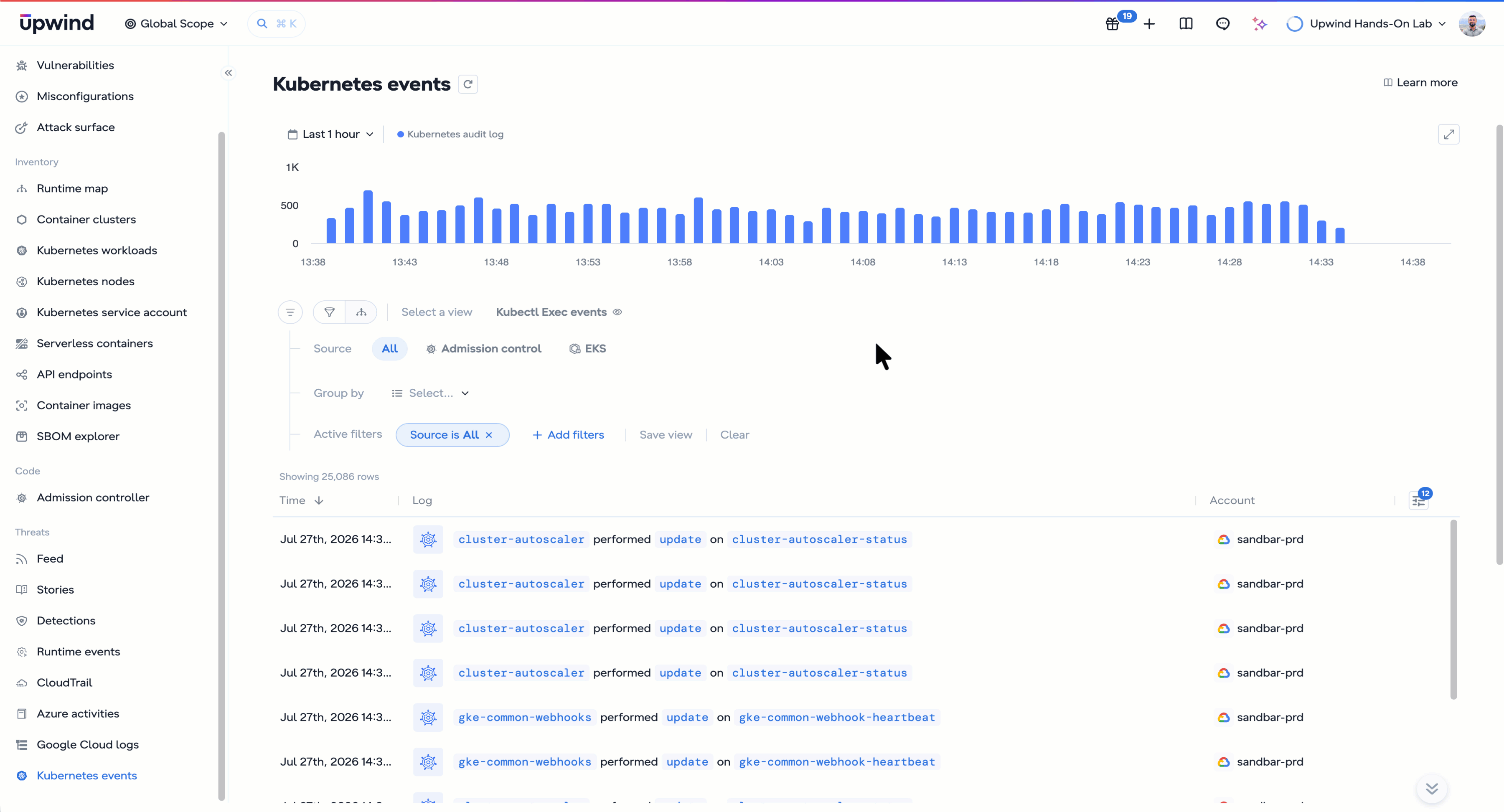Click the events table vertical scrollbar

(1453, 609)
